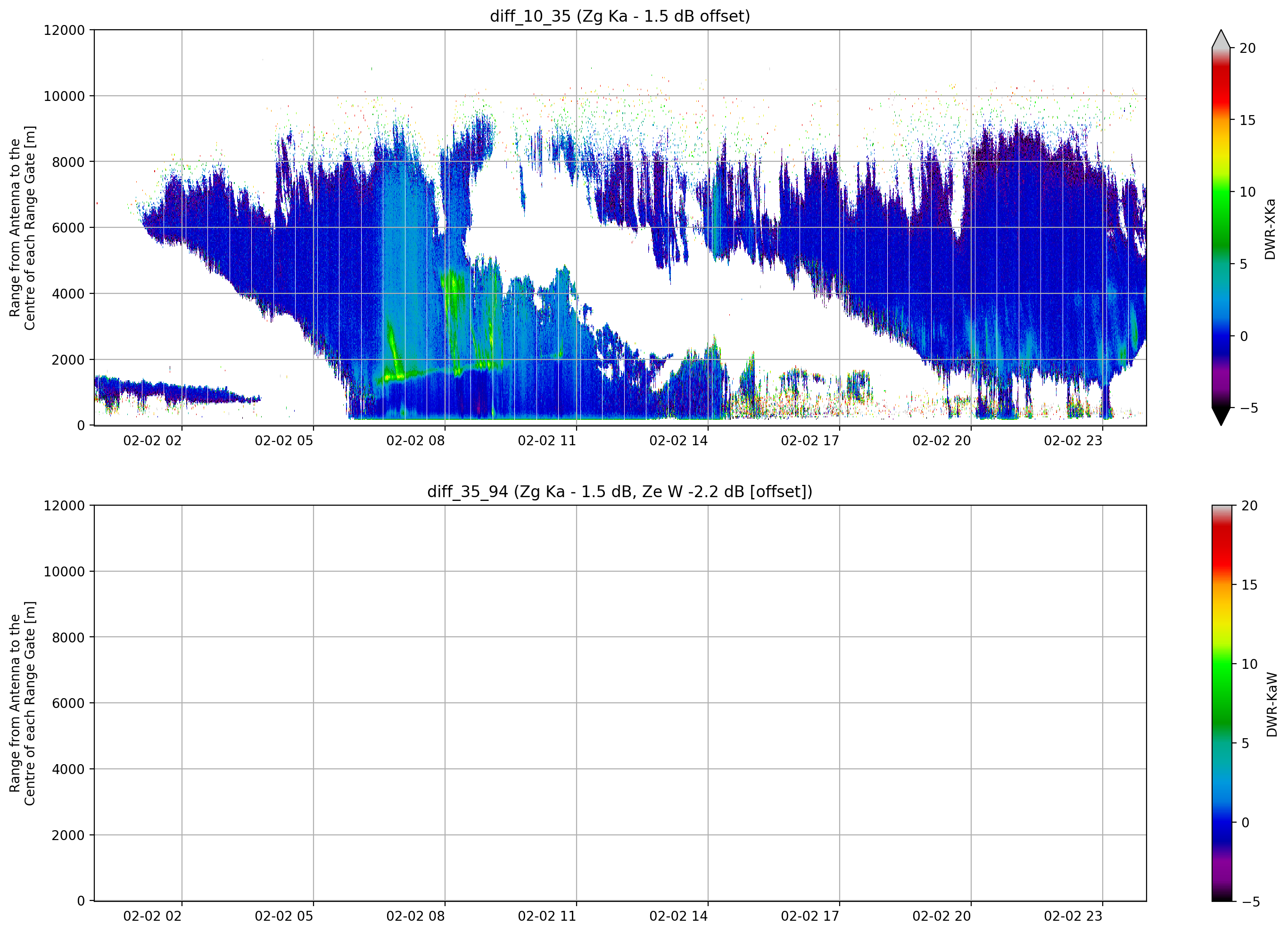
Task: Click top plot x-axis label '02-02 02'
Action: (152, 441)
